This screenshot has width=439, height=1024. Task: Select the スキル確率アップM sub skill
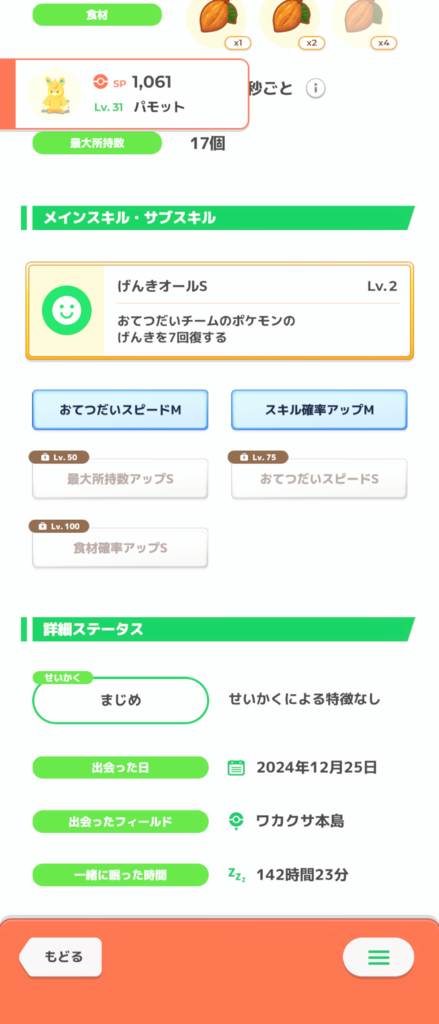pyautogui.click(x=319, y=409)
